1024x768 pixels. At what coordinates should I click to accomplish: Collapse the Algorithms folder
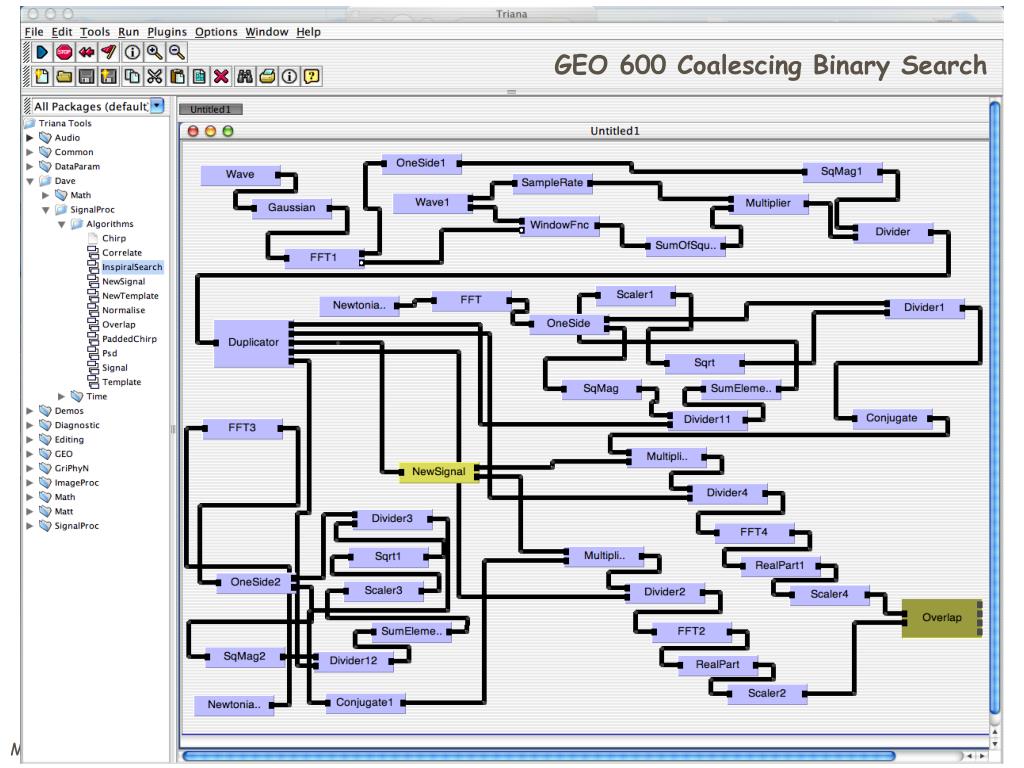tap(61, 224)
